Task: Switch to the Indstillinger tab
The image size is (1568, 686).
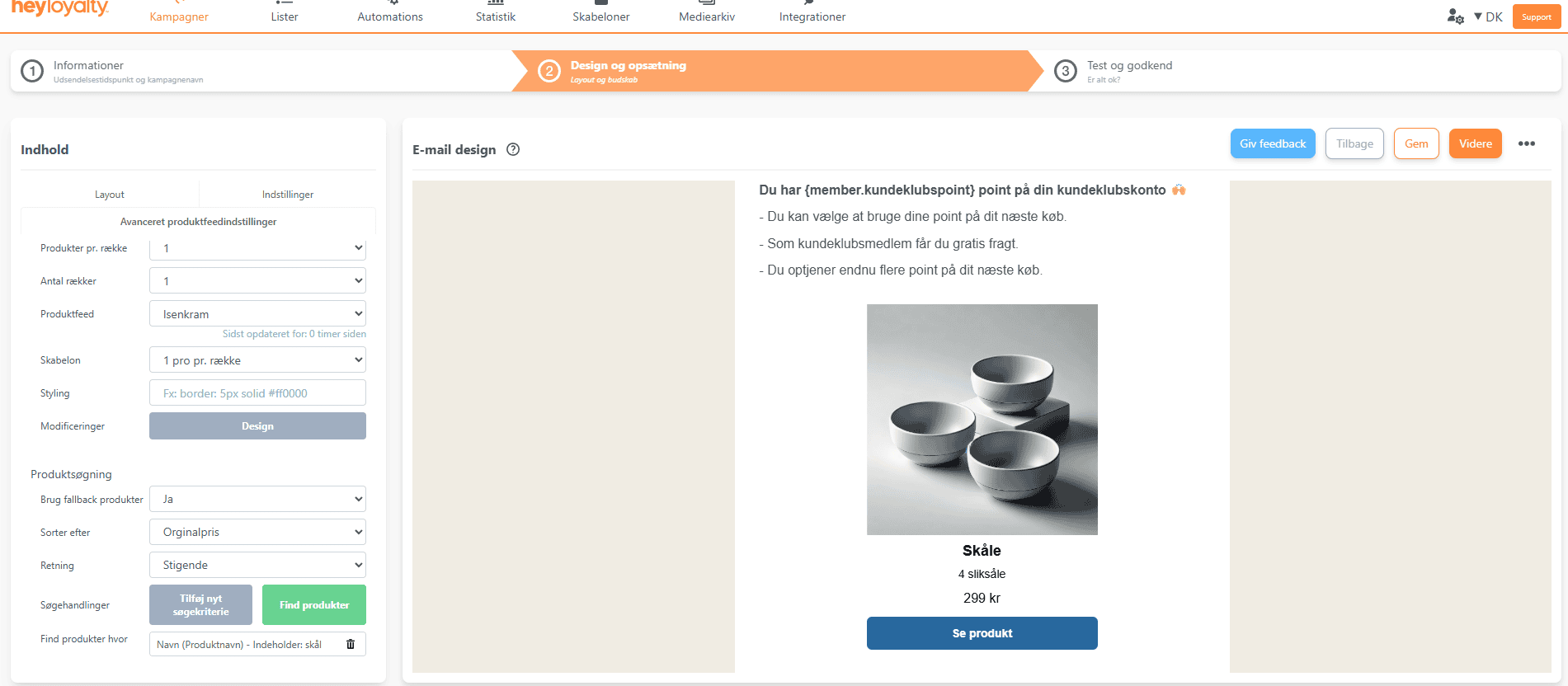Action: [288, 195]
